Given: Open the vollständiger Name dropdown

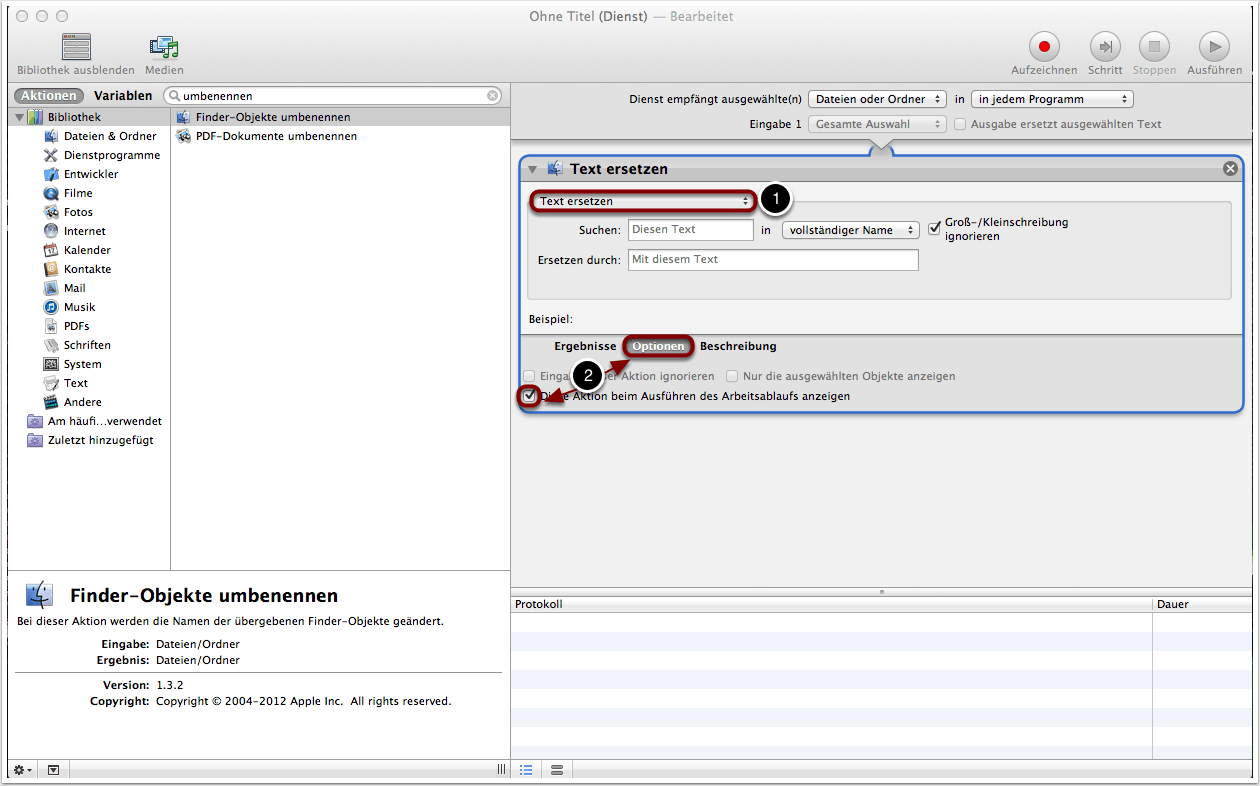Looking at the screenshot, I should pos(850,230).
